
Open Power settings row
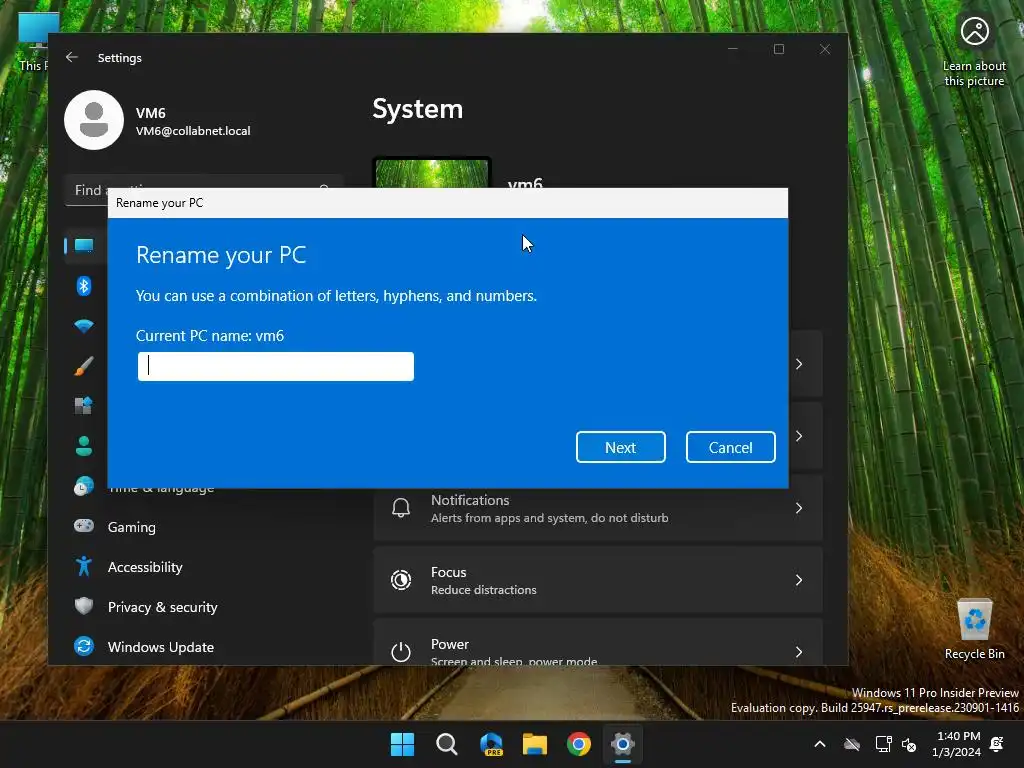coord(598,643)
